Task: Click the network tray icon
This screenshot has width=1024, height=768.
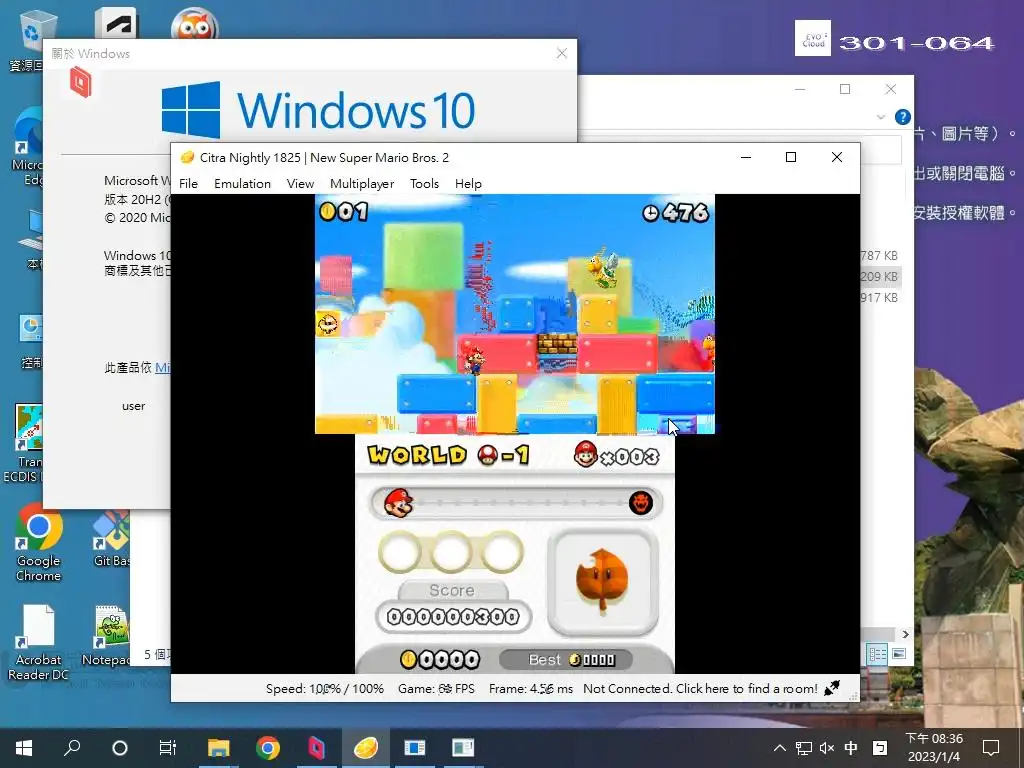Action: pyautogui.click(x=804, y=748)
